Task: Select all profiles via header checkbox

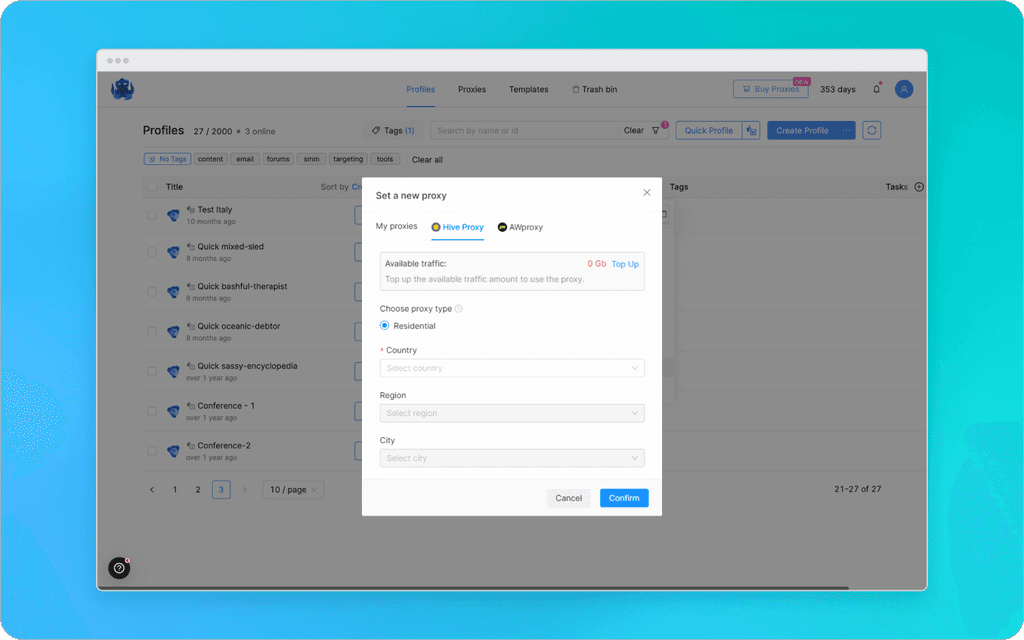Action: [153, 187]
